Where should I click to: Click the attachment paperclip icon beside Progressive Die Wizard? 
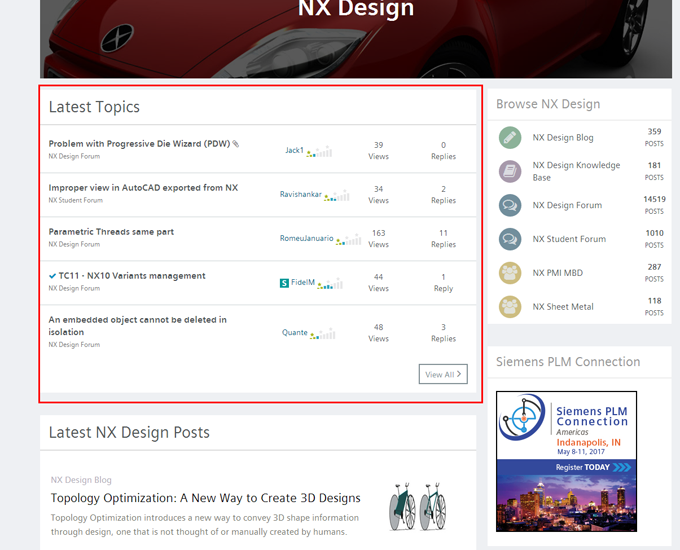pyautogui.click(x=236, y=144)
